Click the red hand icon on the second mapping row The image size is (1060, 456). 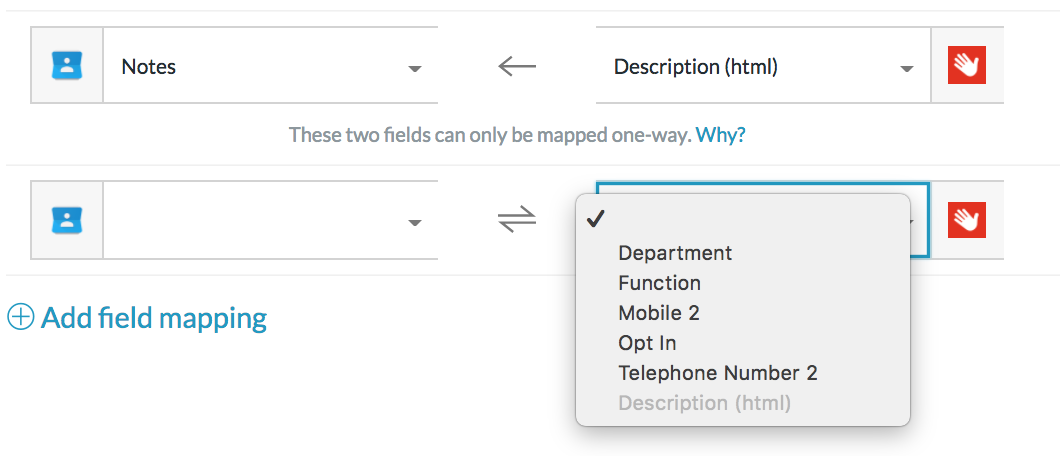967,220
